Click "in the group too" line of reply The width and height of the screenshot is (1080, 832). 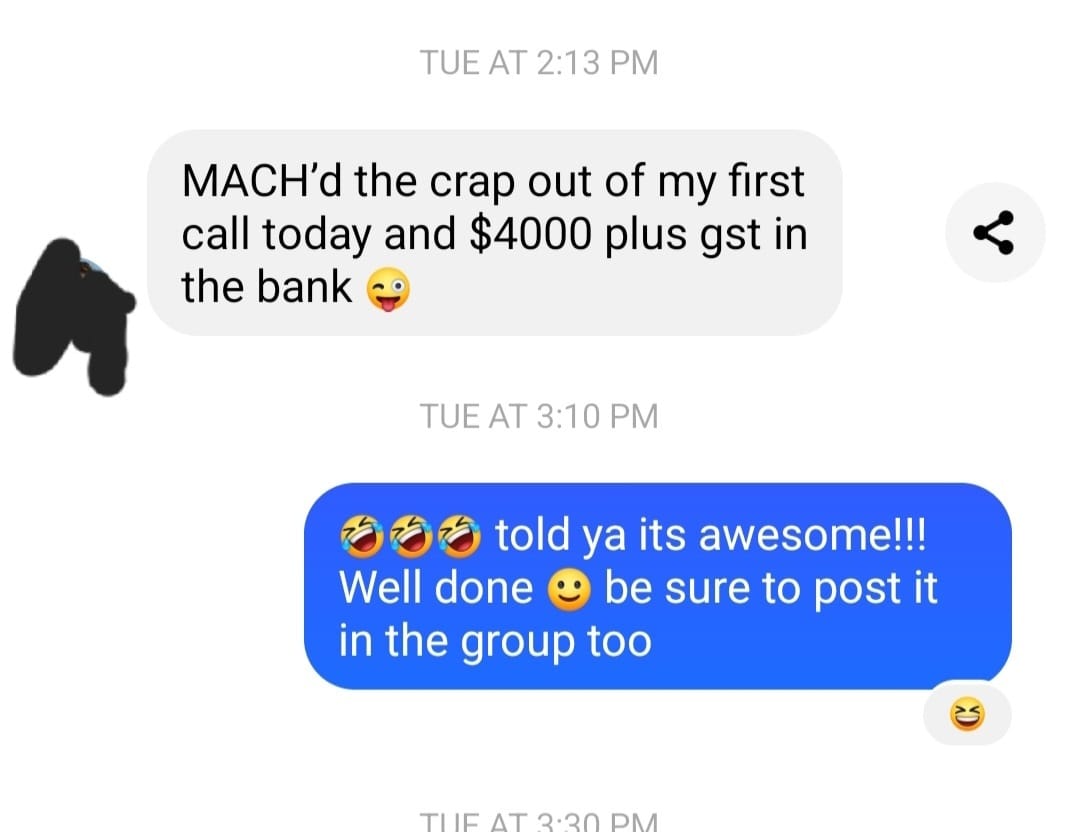click(495, 642)
